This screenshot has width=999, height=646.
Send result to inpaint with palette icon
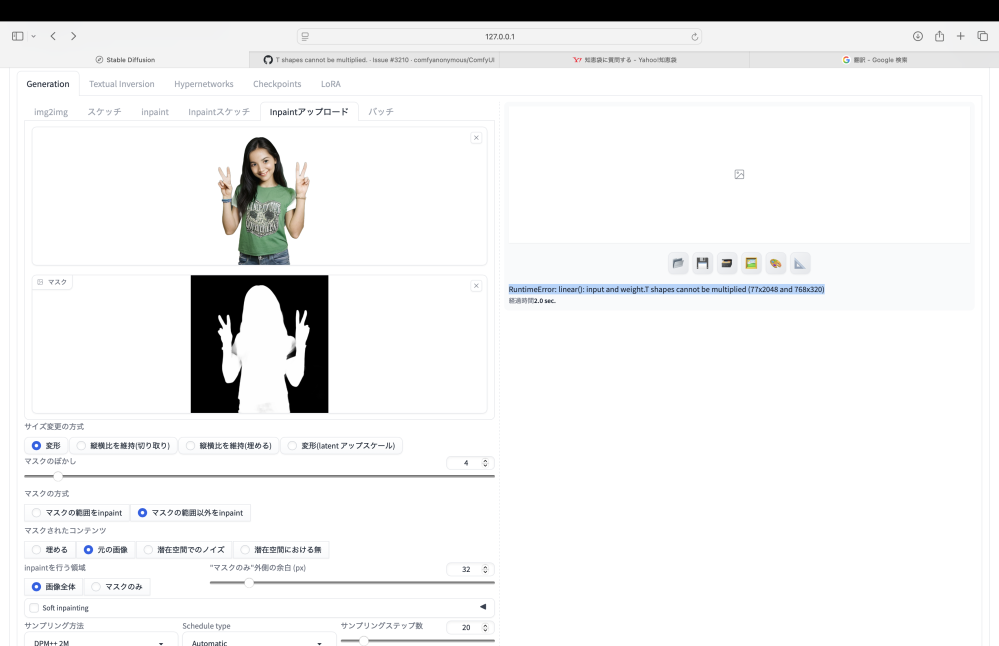pyautogui.click(x=776, y=264)
